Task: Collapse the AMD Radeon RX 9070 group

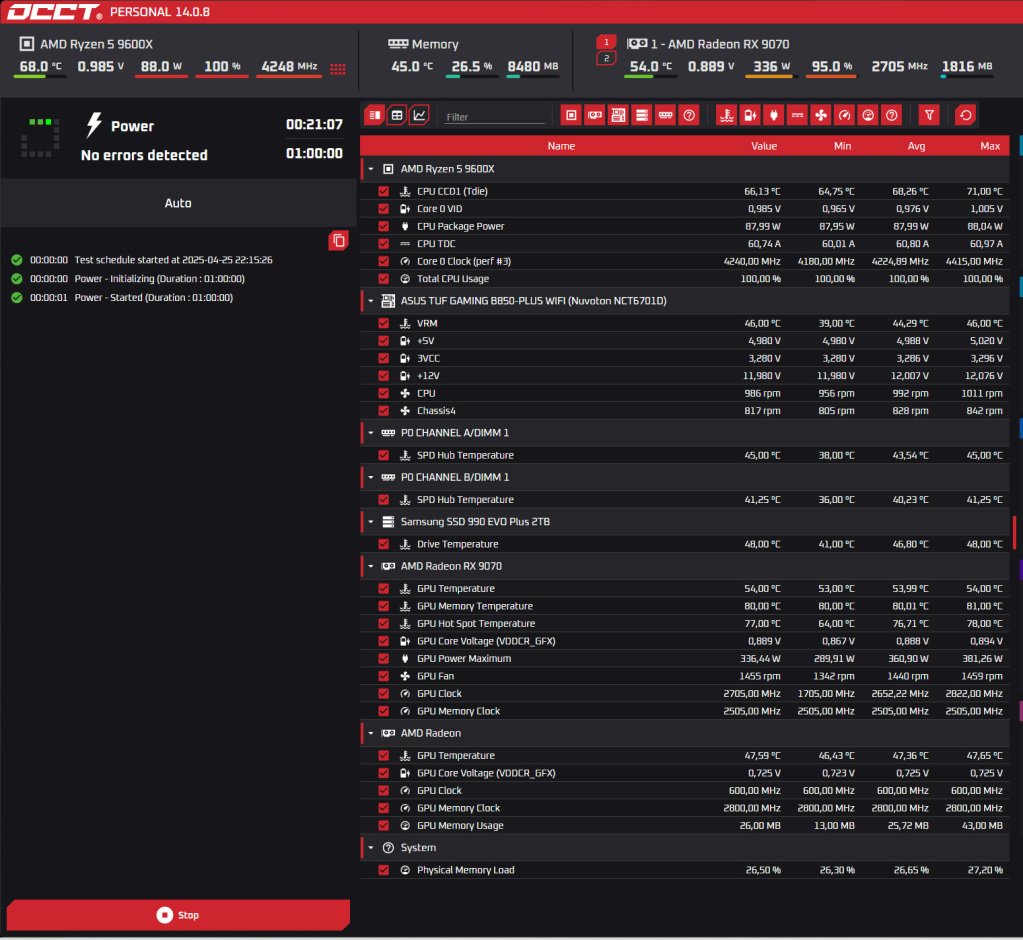Action: click(x=371, y=566)
